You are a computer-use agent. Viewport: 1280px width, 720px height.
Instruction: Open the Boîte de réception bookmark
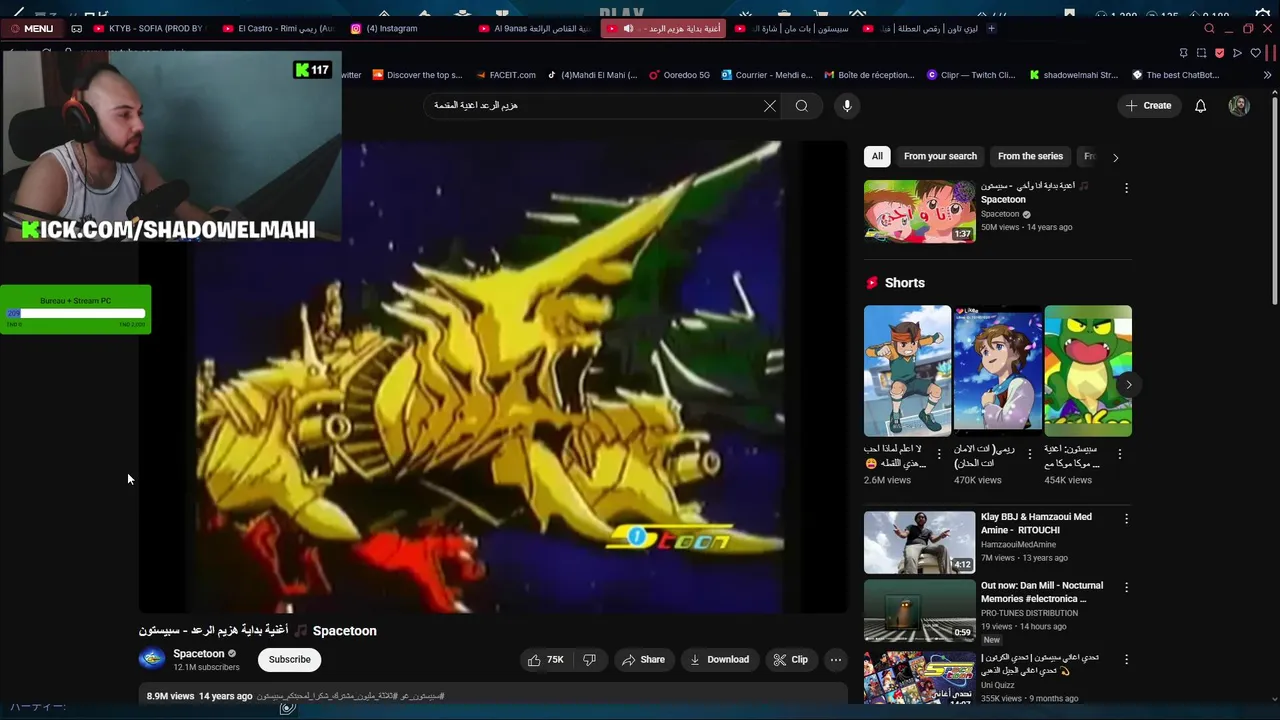[868, 75]
